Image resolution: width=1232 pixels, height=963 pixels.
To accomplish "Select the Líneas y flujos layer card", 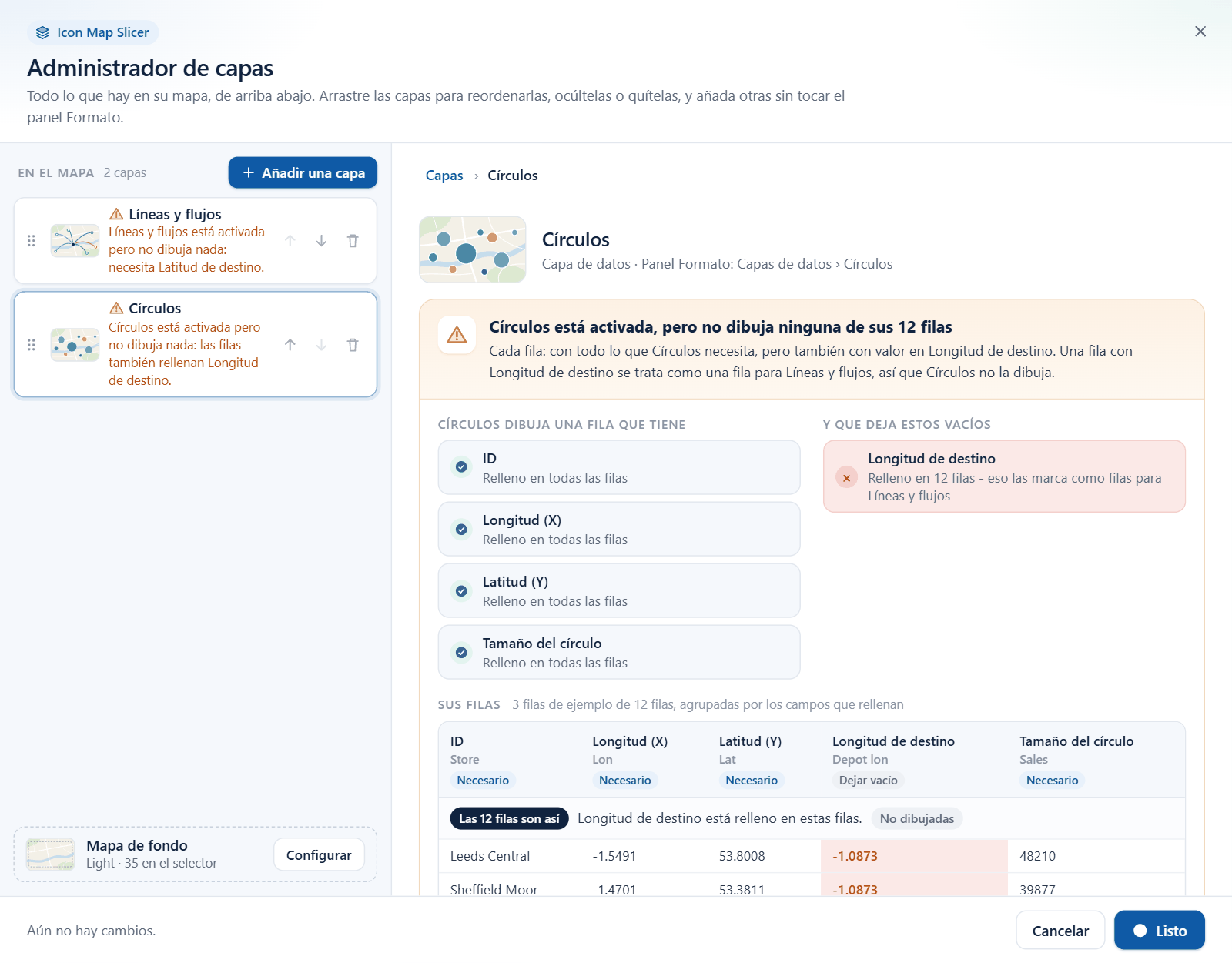I will coord(196,241).
